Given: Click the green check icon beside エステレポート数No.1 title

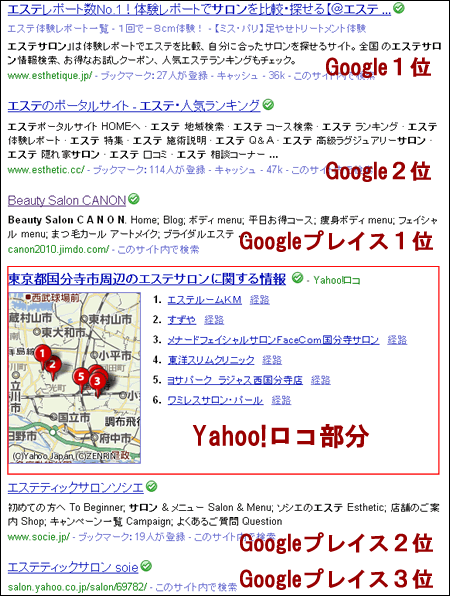Looking at the screenshot, I should point(398,8).
